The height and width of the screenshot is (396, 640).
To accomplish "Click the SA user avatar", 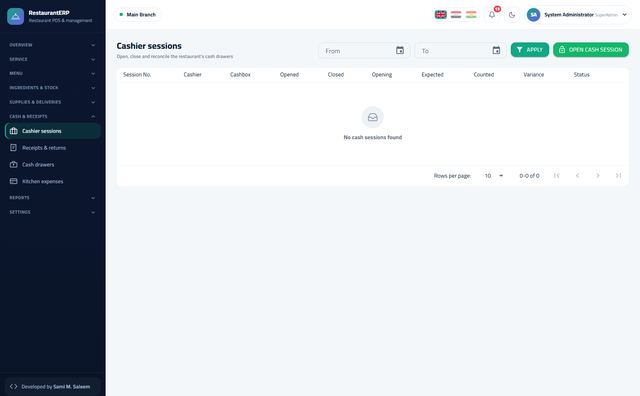I will point(533,15).
